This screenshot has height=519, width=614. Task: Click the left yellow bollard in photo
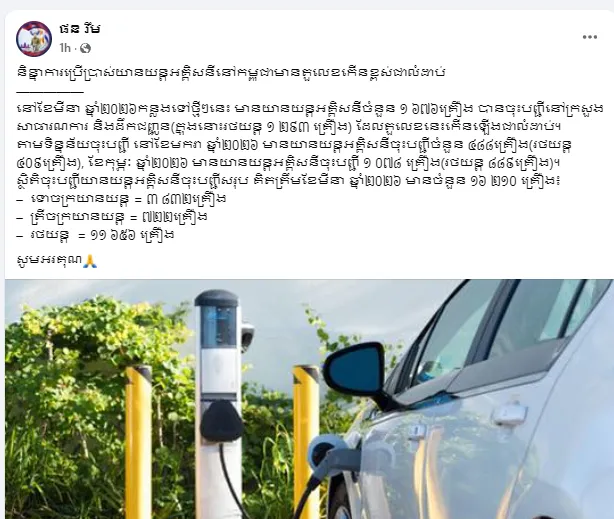tap(138, 442)
